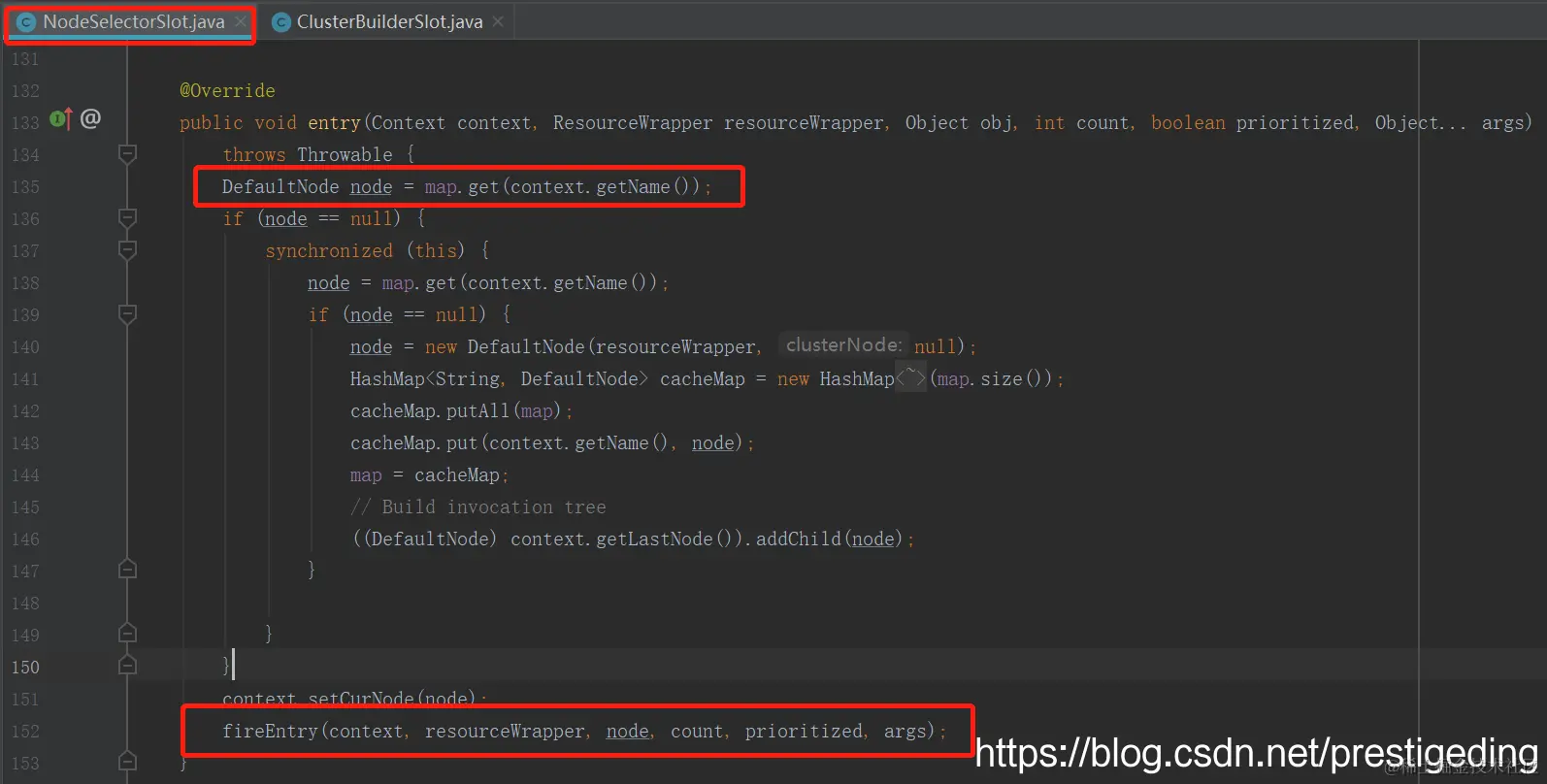
Task: Collapse the inner if fold at line 139
Action: [127, 313]
